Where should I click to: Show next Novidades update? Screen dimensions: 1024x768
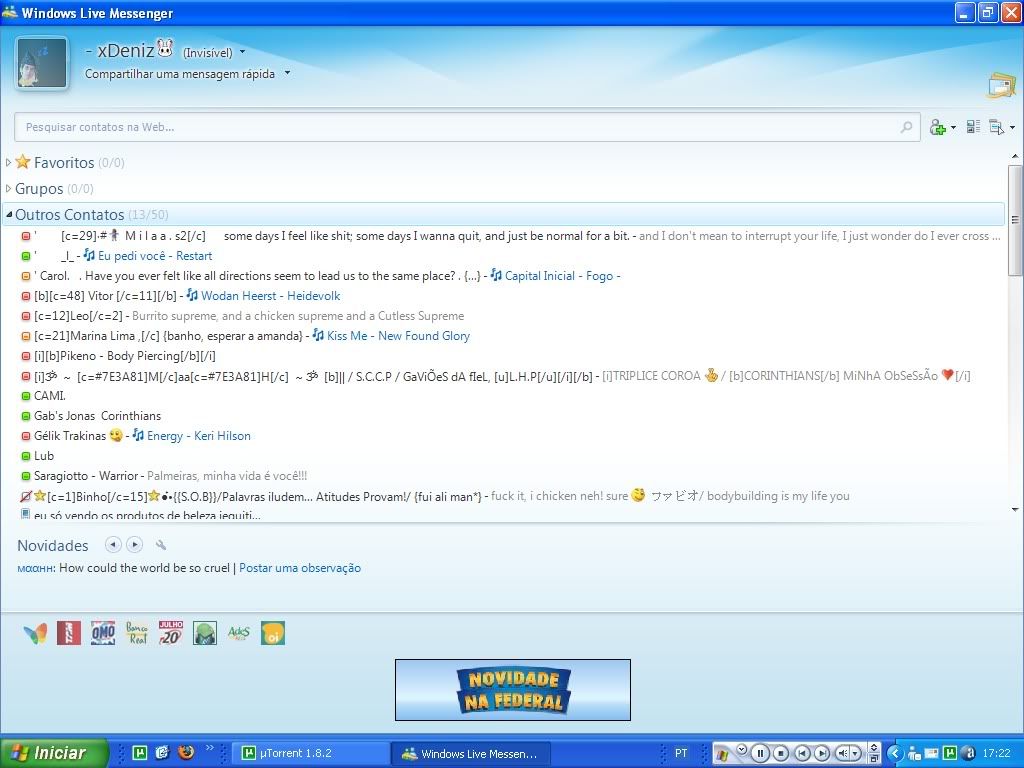pyautogui.click(x=134, y=545)
